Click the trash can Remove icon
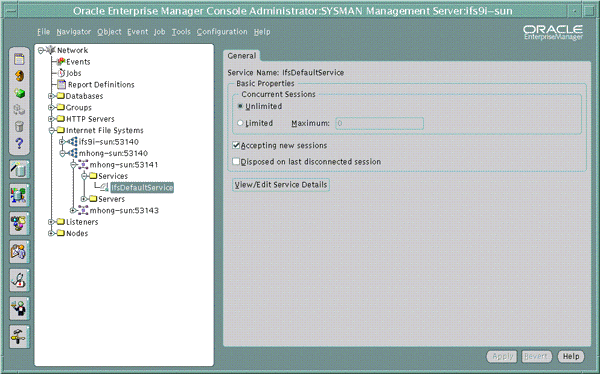 pyautogui.click(x=19, y=126)
